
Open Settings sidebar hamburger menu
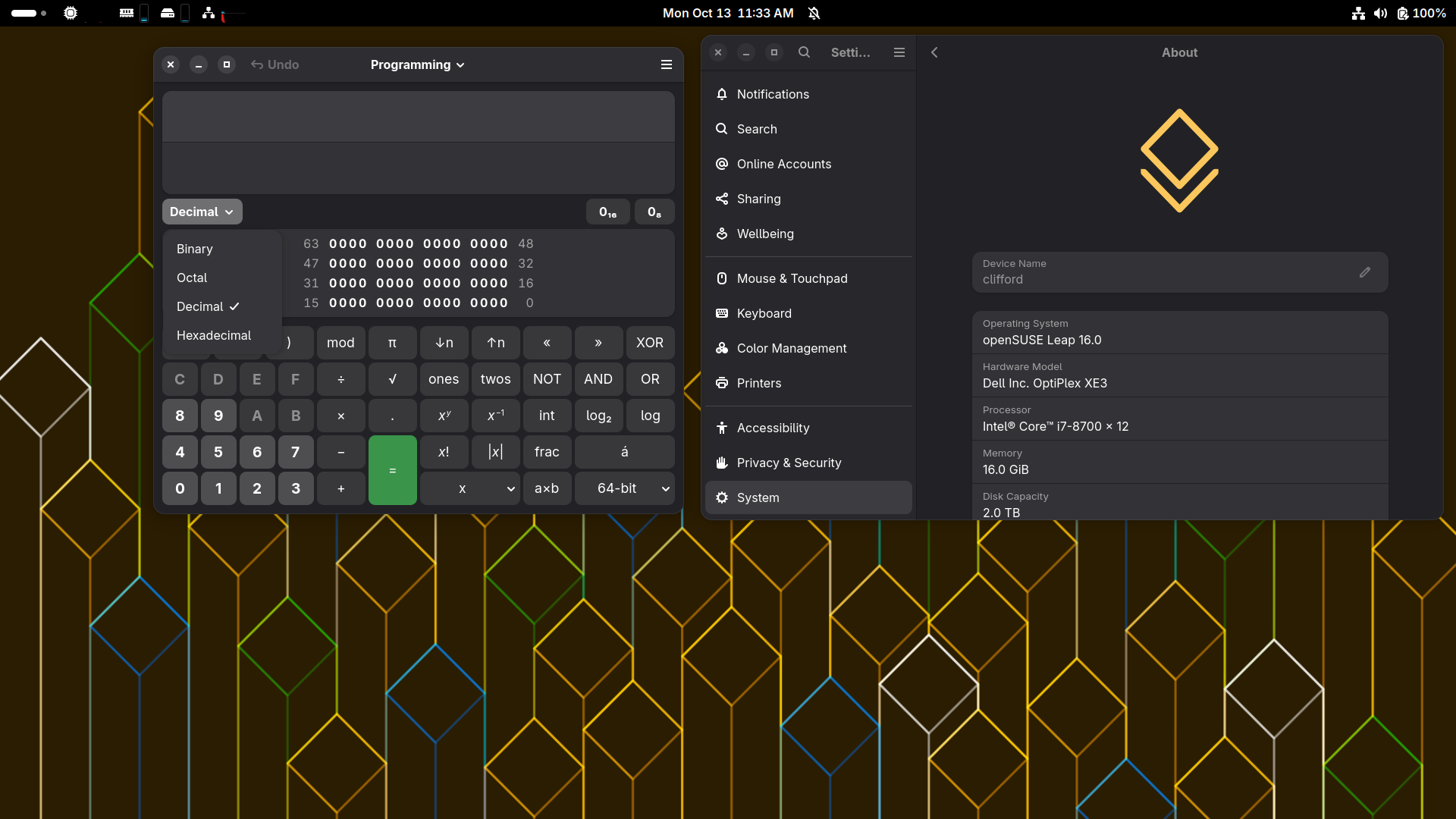coord(899,52)
